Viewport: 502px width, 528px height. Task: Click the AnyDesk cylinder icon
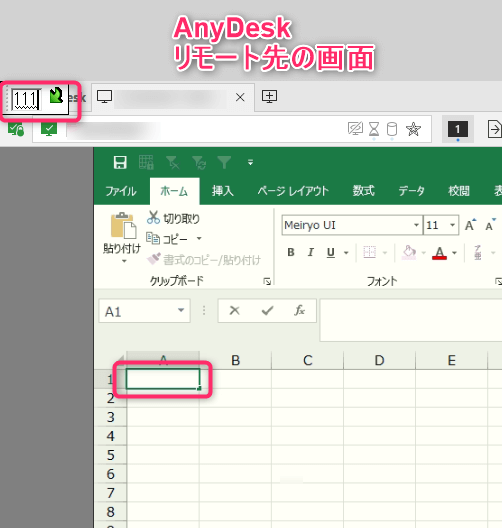(392, 129)
